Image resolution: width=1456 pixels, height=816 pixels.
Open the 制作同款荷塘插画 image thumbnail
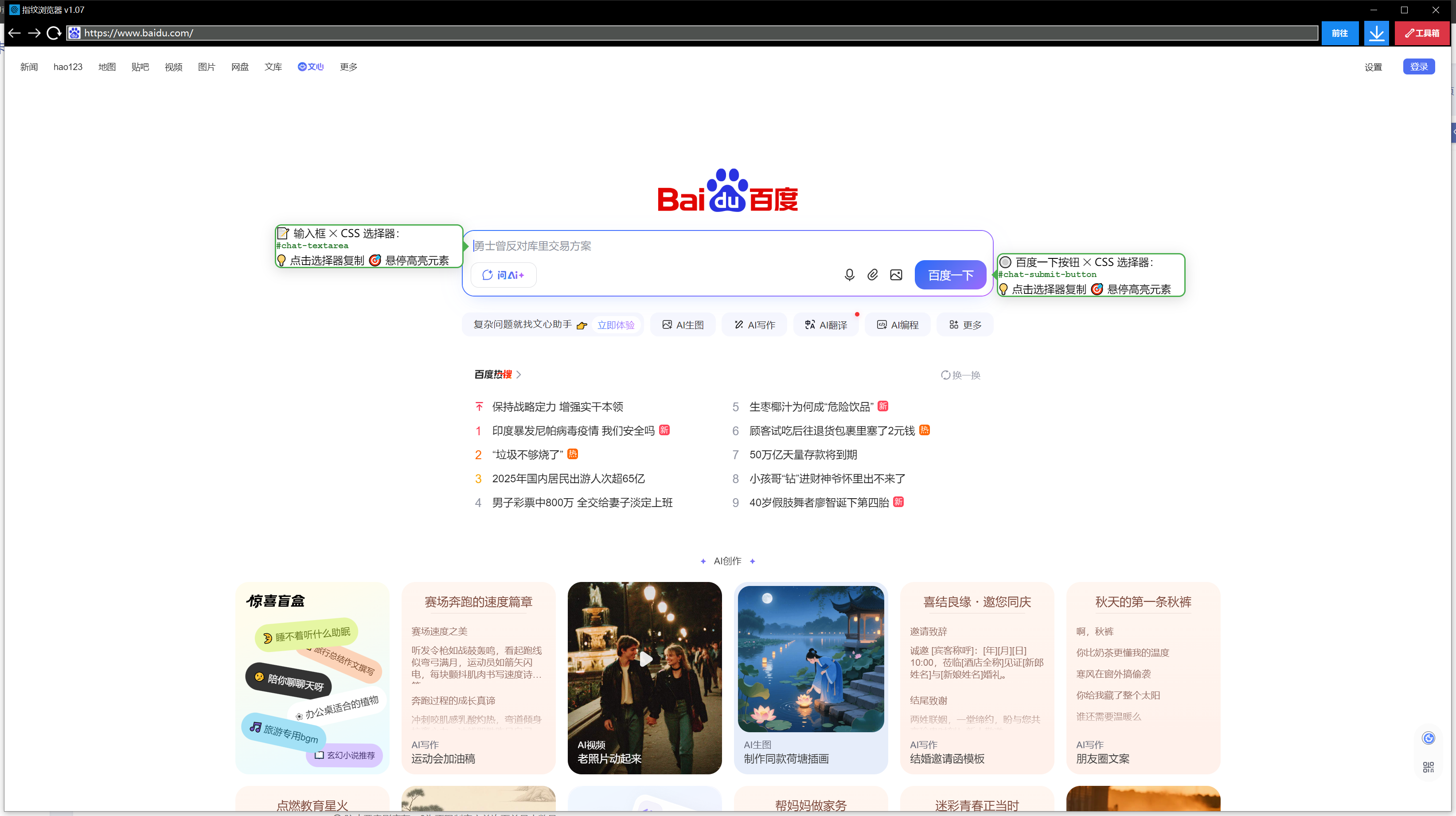point(811,659)
